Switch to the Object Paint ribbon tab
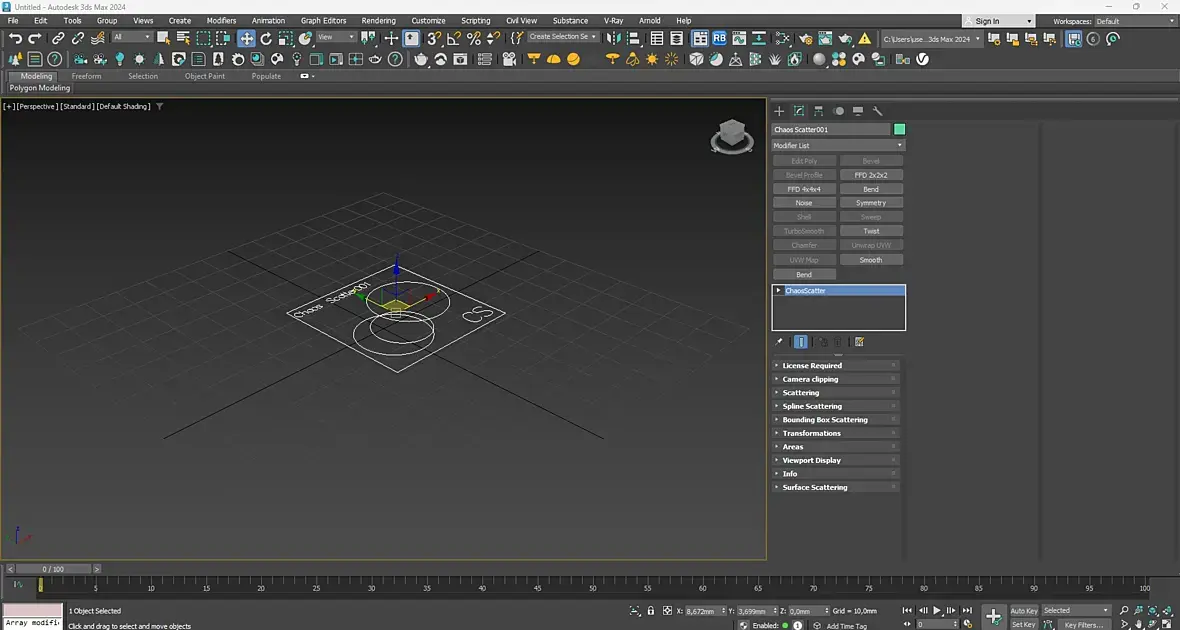Screen dimensions: 1180x630 click(x=204, y=76)
